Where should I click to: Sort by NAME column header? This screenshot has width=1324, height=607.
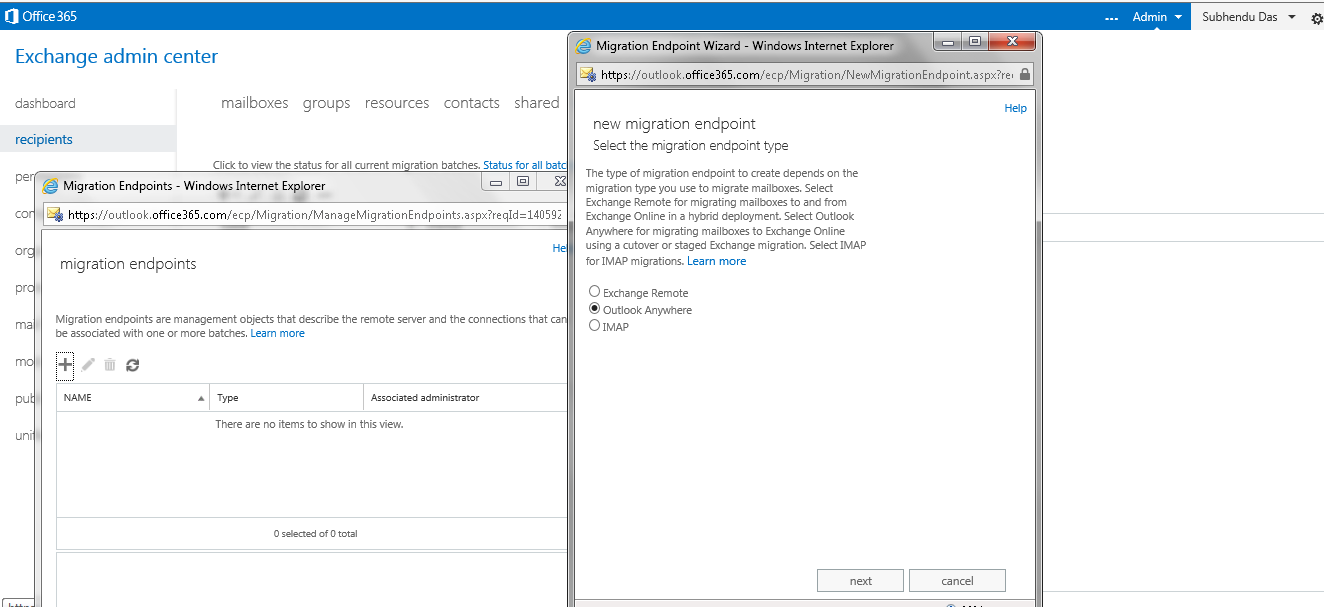tap(133, 398)
